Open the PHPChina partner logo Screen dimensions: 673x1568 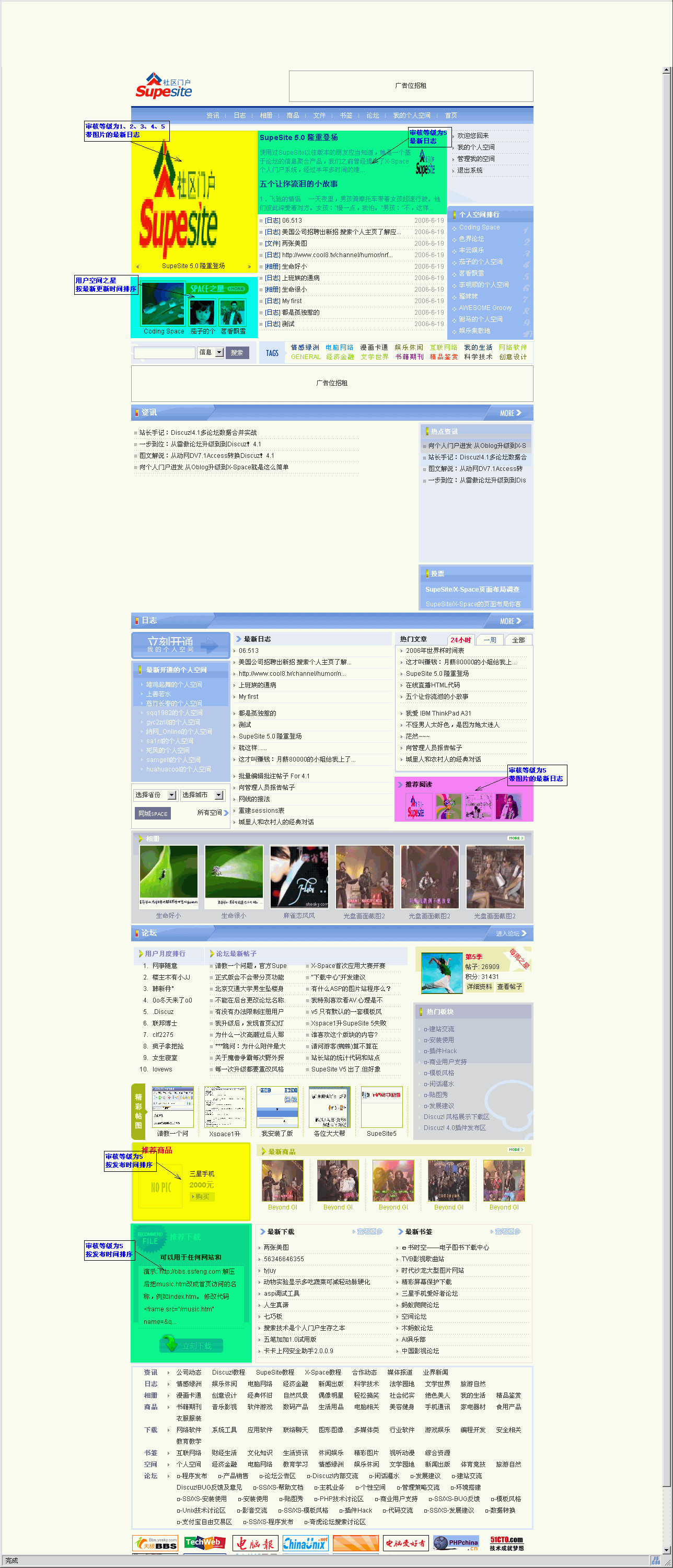point(456,1543)
